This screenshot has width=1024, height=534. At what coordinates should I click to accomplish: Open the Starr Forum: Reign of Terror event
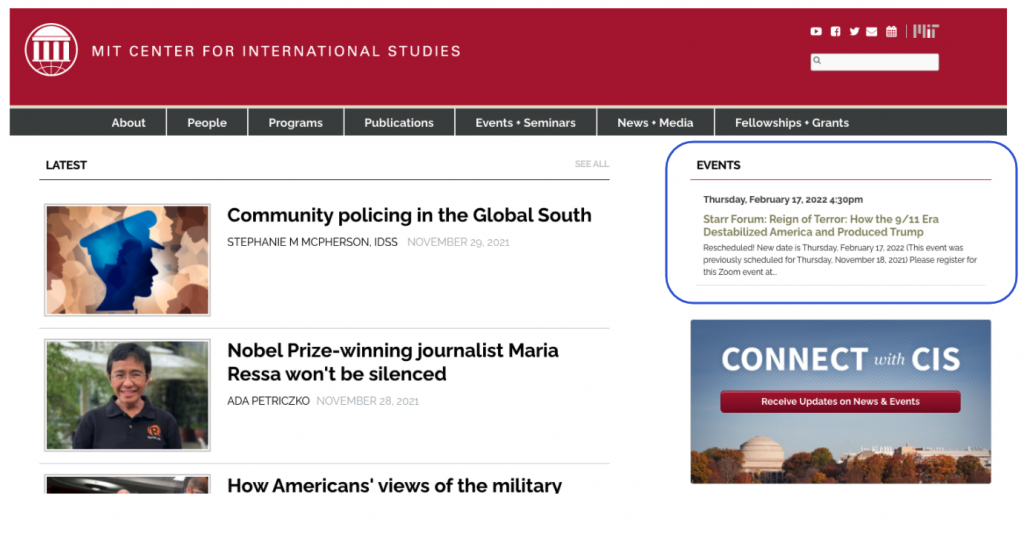[821, 225]
